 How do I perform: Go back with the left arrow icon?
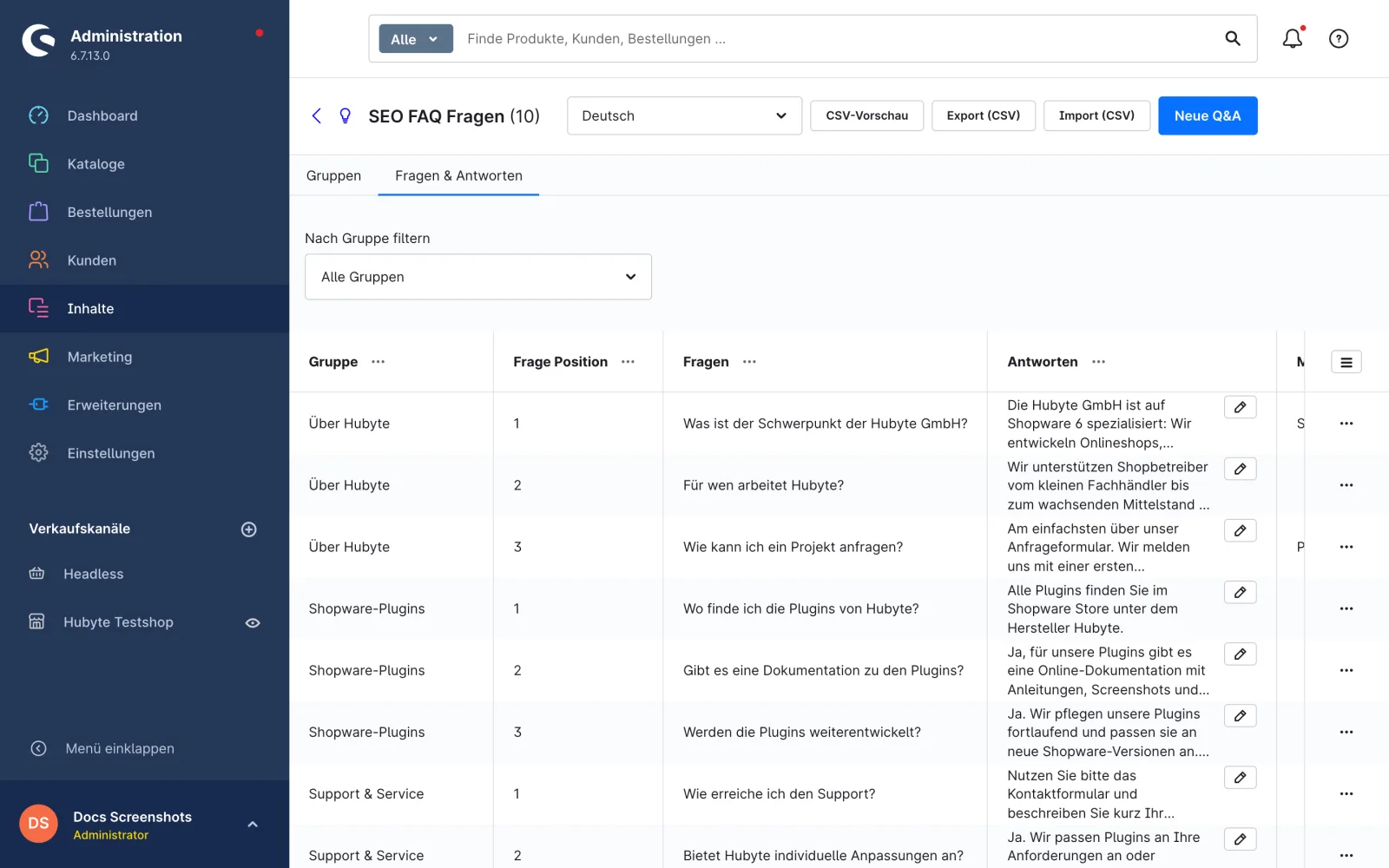[317, 115]
